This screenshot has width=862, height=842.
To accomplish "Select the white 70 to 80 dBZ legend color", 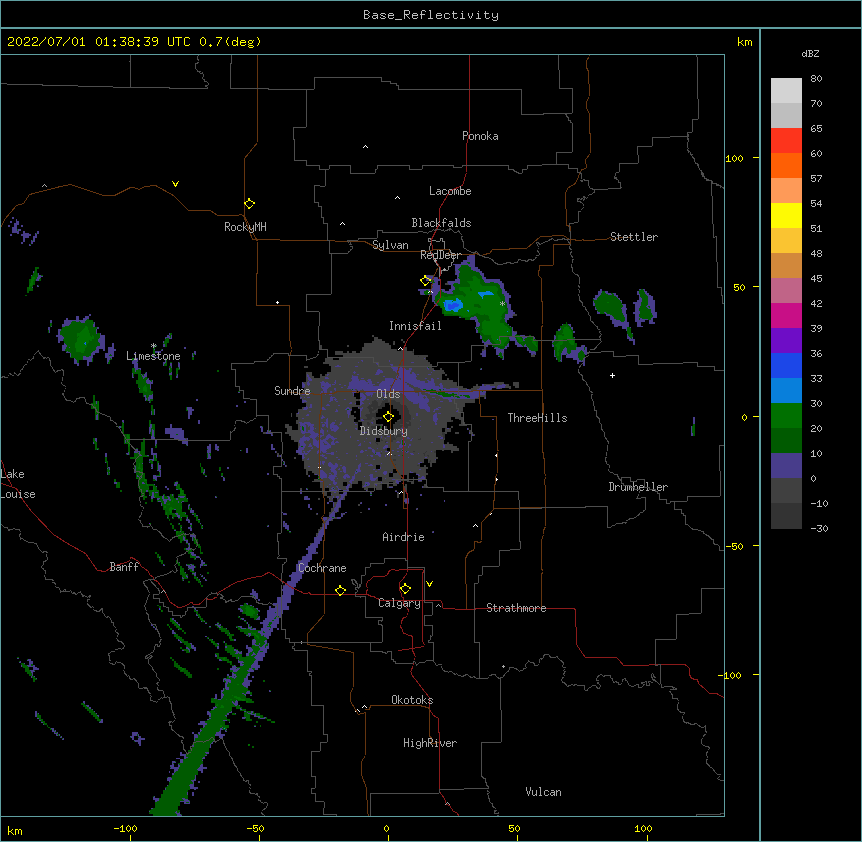I will tap(786, 91).
